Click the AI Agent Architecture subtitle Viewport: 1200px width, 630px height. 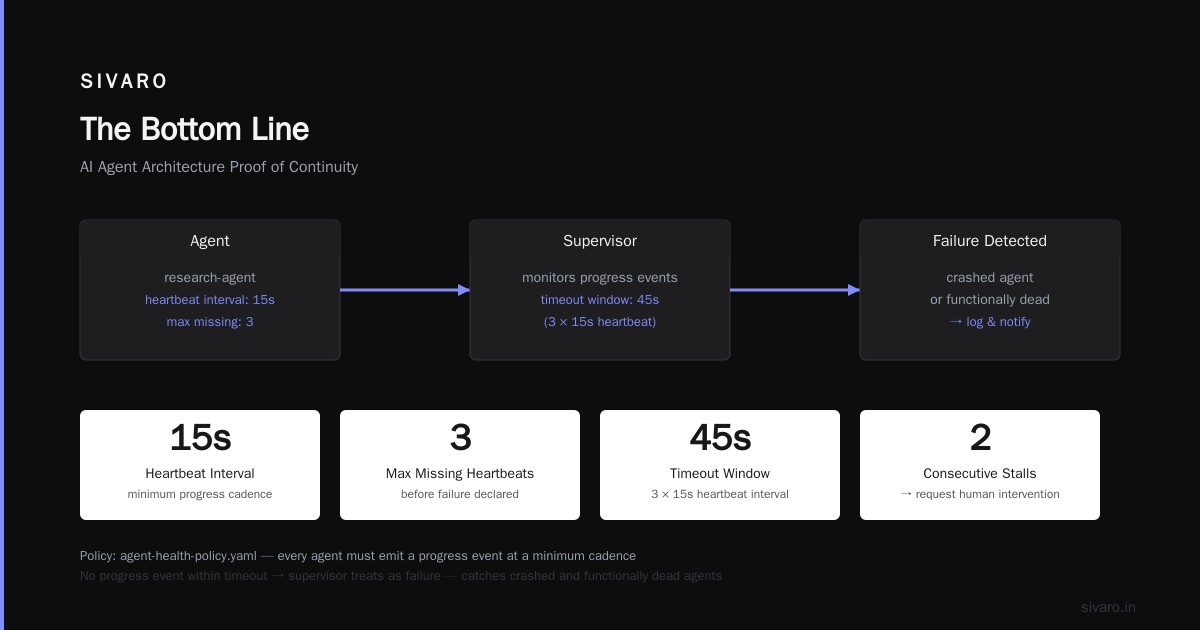click(219, 167)
